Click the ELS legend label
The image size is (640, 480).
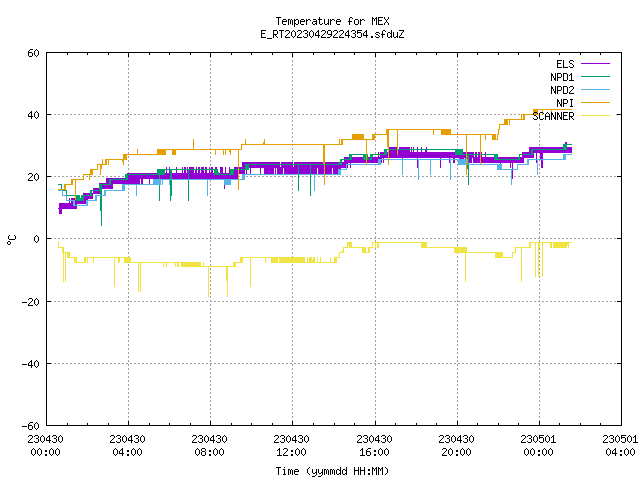coord(565,64)
